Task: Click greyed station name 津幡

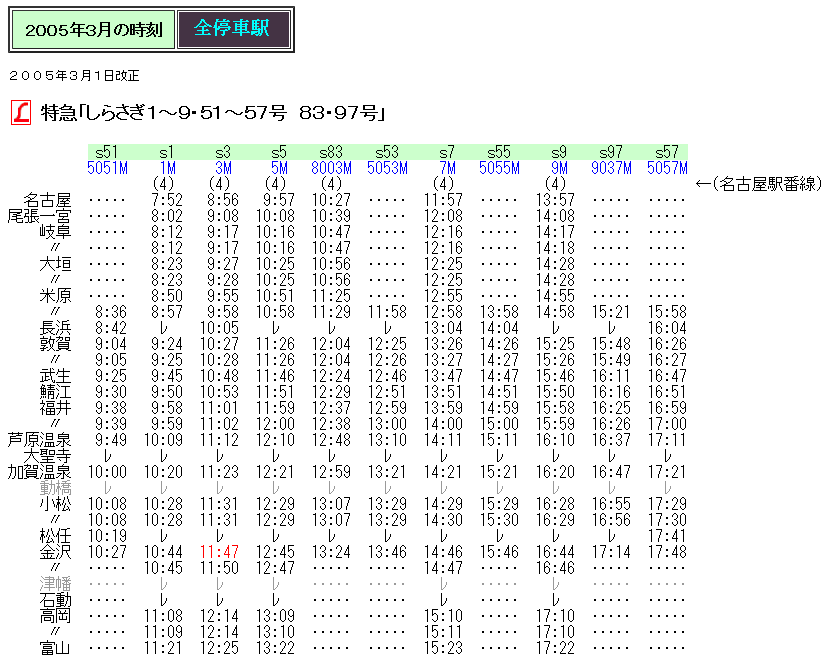Action: 55,584
